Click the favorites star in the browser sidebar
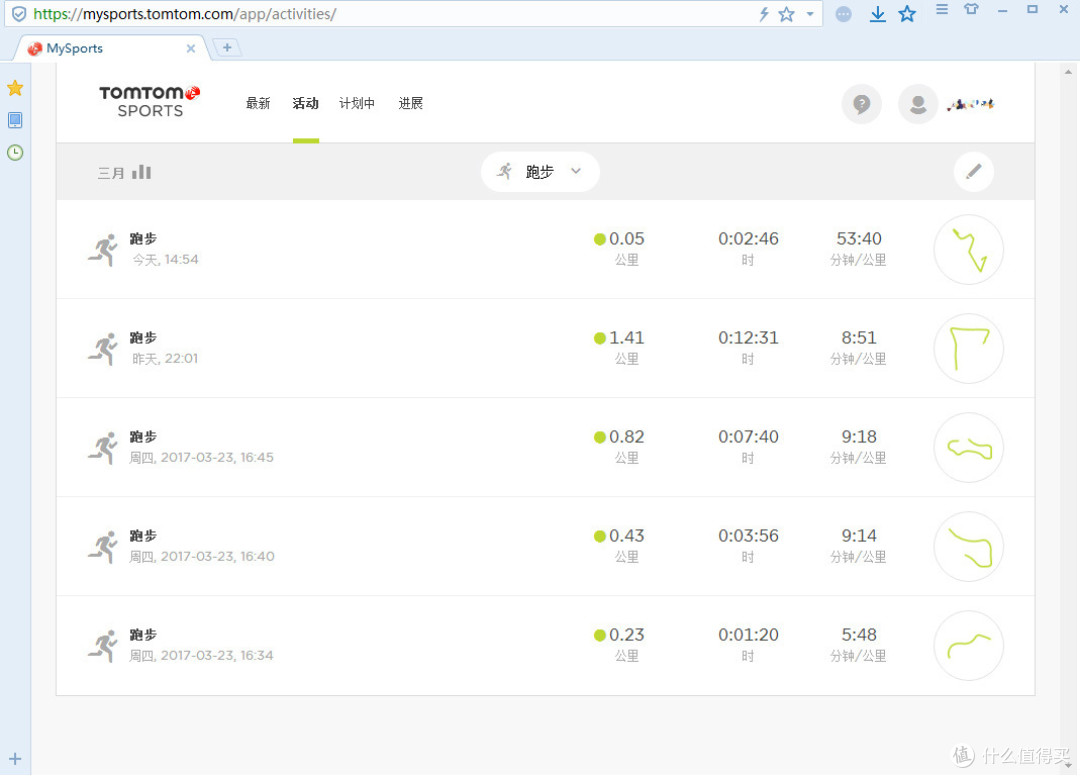 point(14,88)
